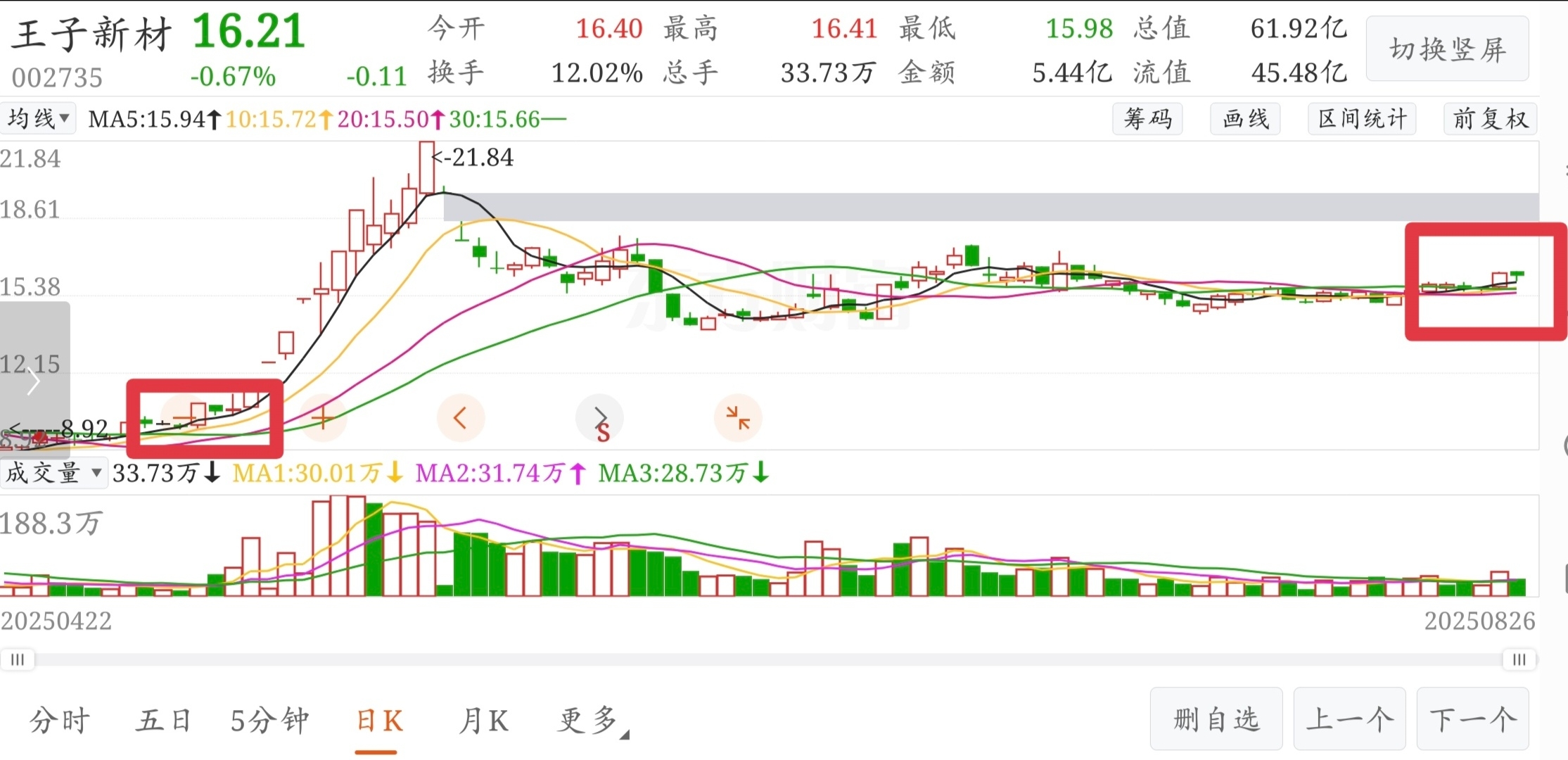
Task: Click the date range slider track
Action: [x=768, y=659]
